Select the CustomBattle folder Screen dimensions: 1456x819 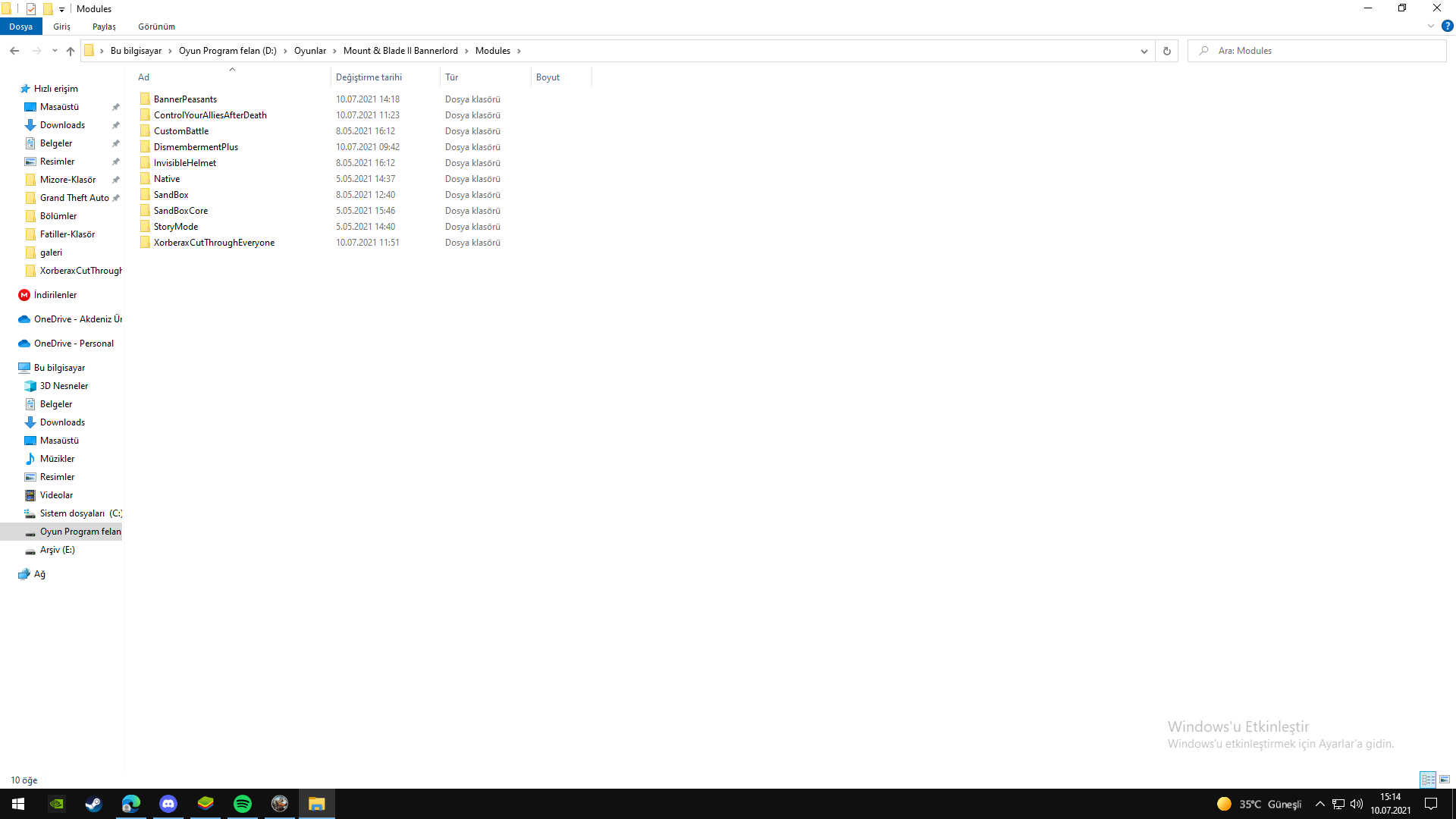180,131
